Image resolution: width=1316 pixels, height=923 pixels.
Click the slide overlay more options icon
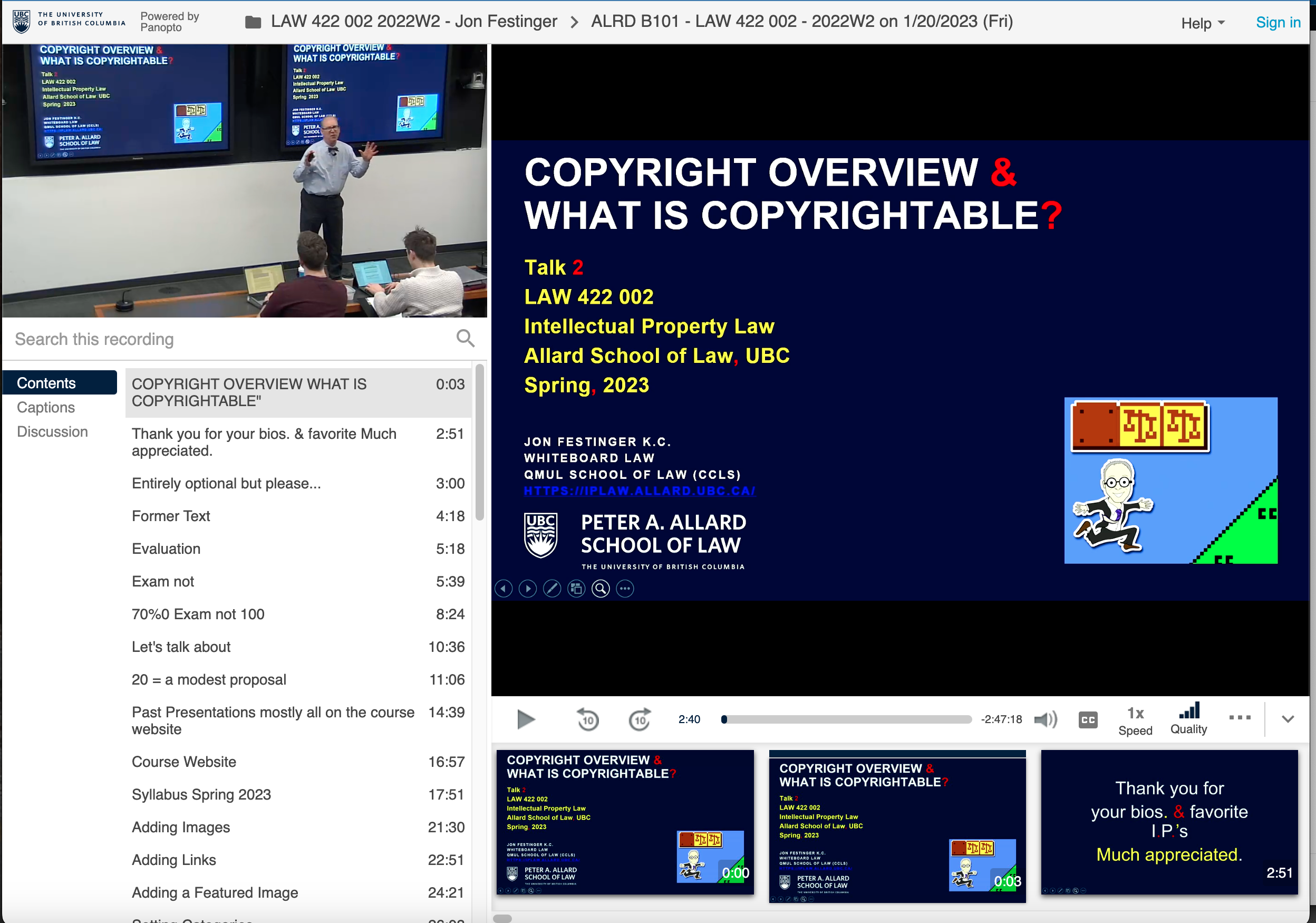click(x=625, y=588)
